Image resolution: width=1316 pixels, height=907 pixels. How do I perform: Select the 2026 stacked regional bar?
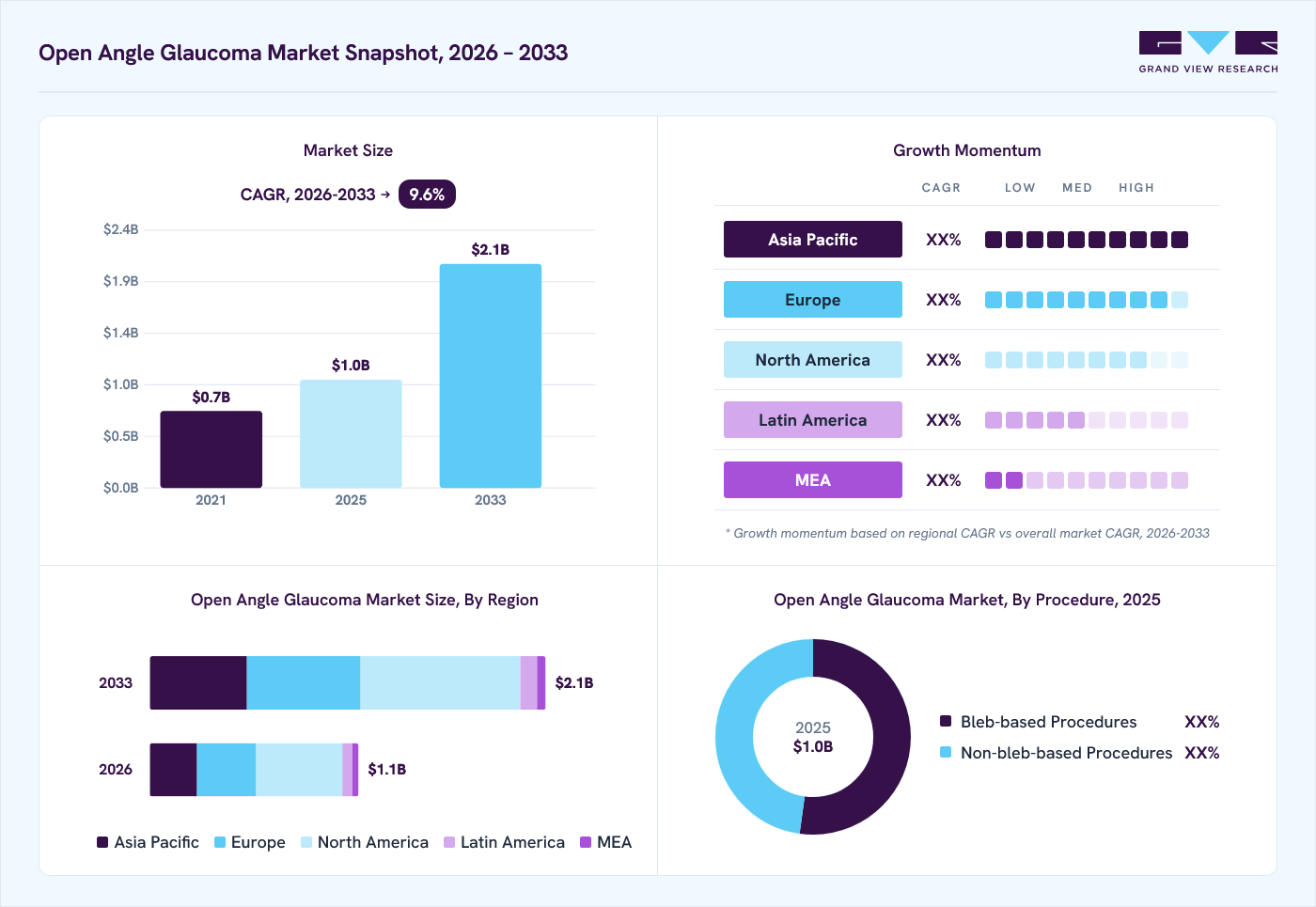click(x=254, y=770)
